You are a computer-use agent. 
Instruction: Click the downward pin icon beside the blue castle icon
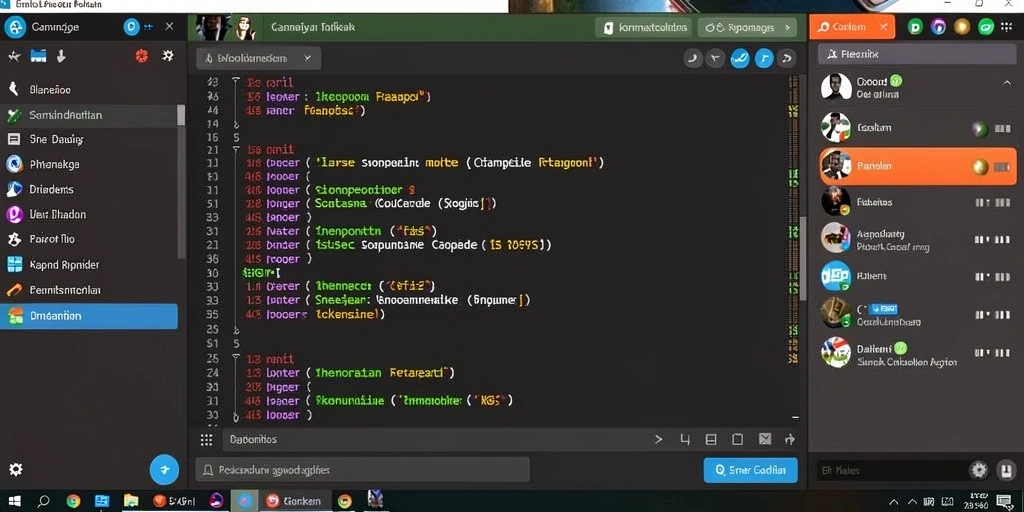[x=61, y=56]
